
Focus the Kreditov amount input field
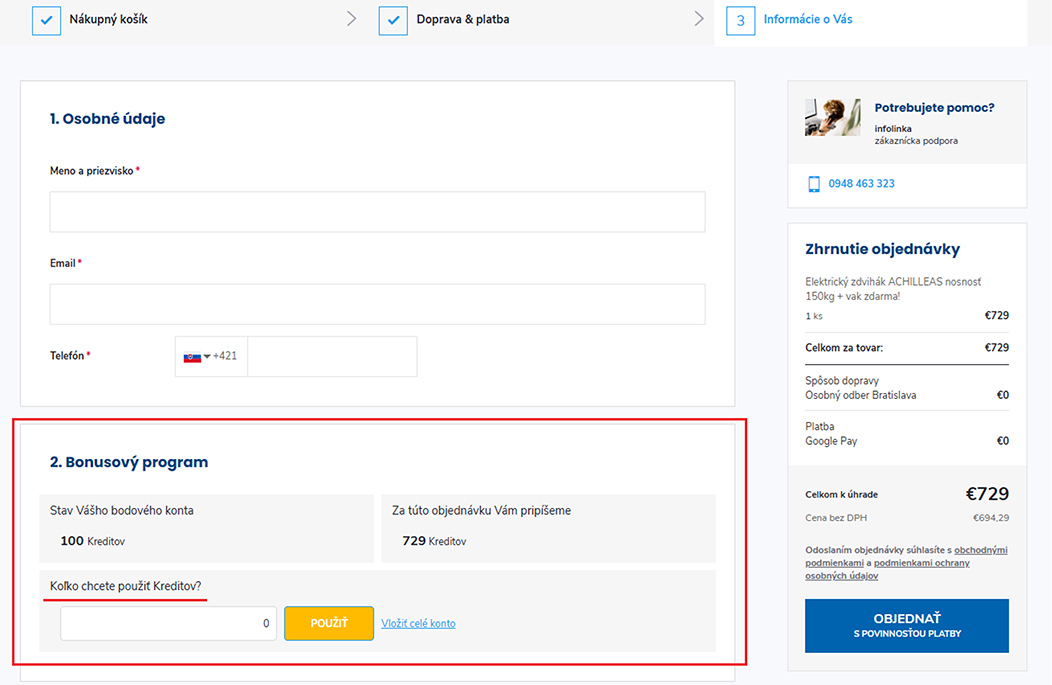click(x=168, y=623)
